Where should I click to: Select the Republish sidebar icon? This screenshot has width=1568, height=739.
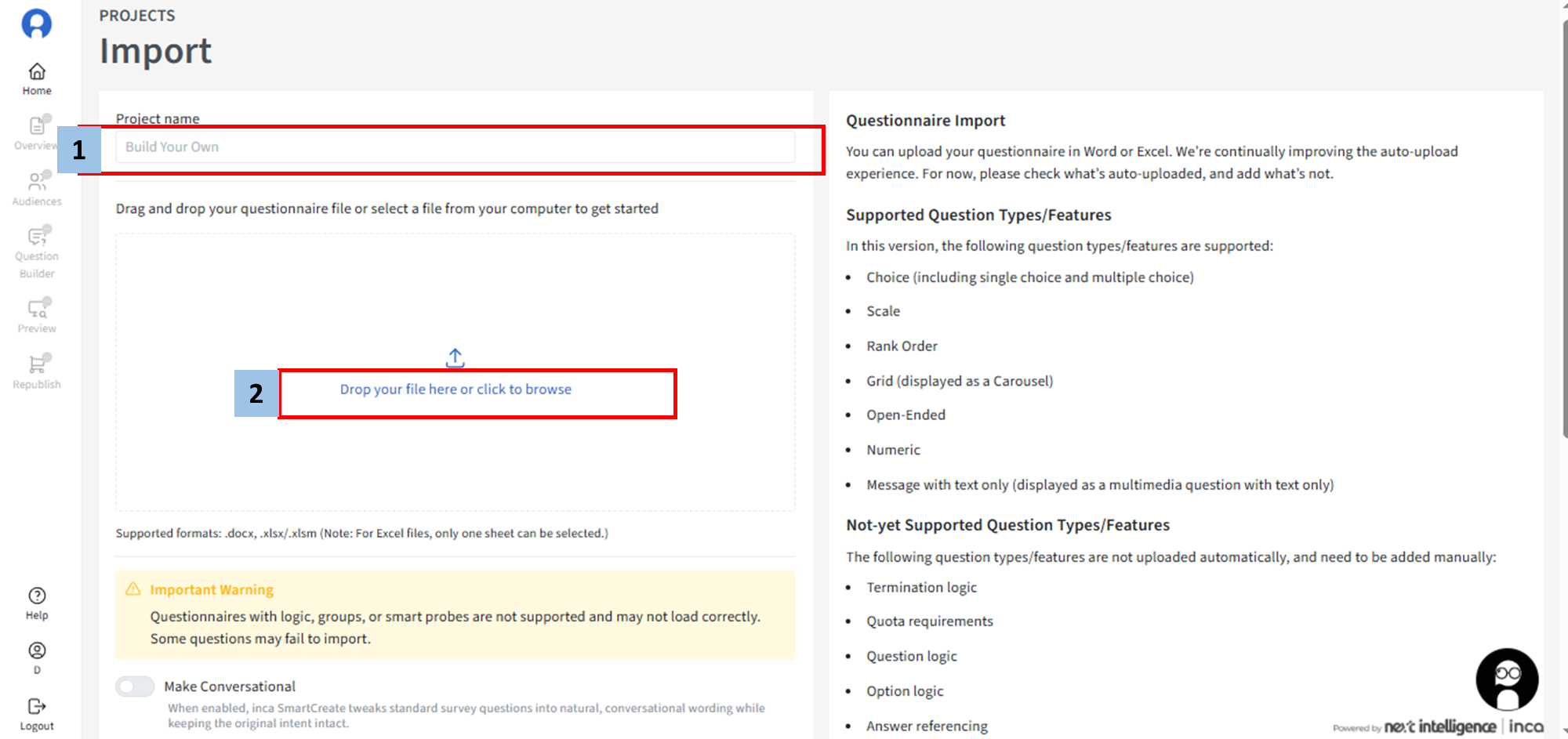tap(37, 371)
